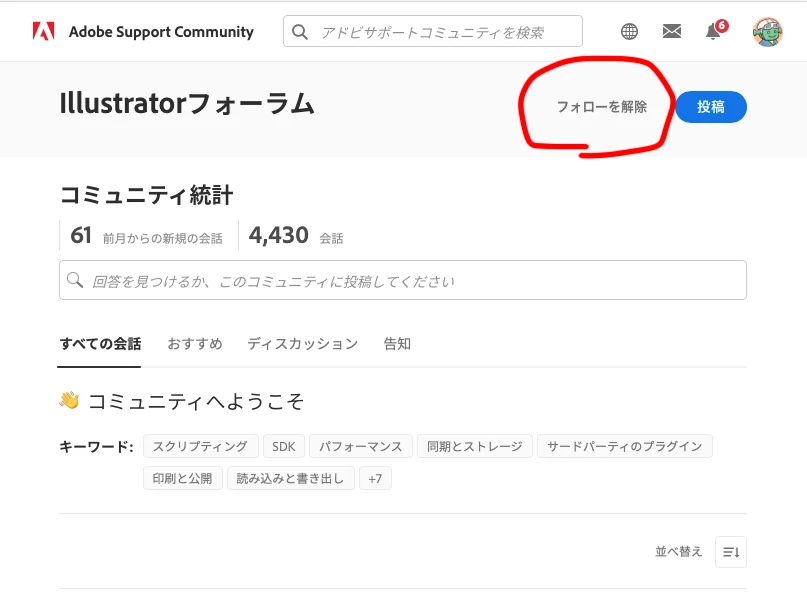Click the blue 投稿 post button
This screenshot has height=596, width=807.
coord(711,107)
